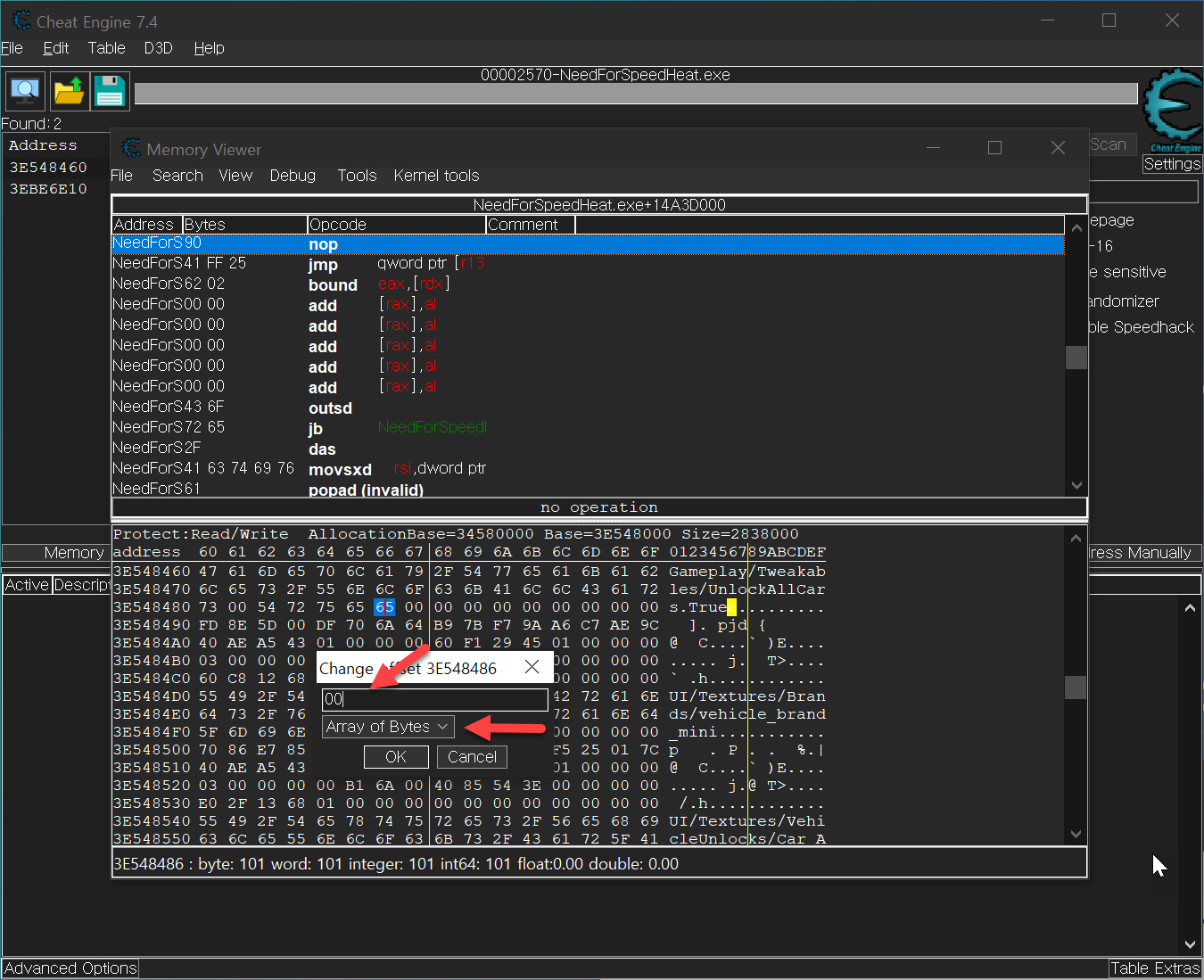Click the Comment column header in disassembler
Screen dimensions: 1204x980
point(531,225)
